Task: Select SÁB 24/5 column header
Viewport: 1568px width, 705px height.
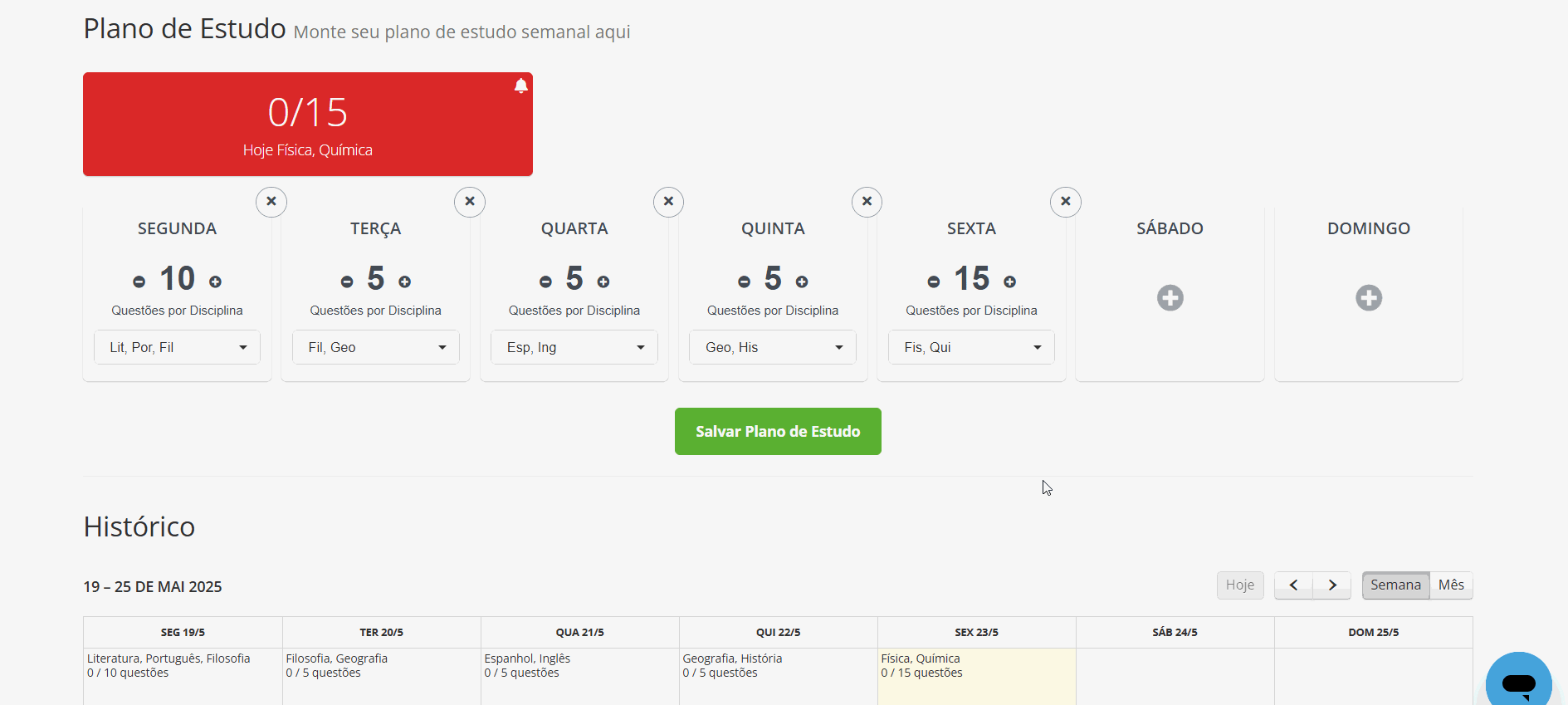Action: [x=1175, y=632]
